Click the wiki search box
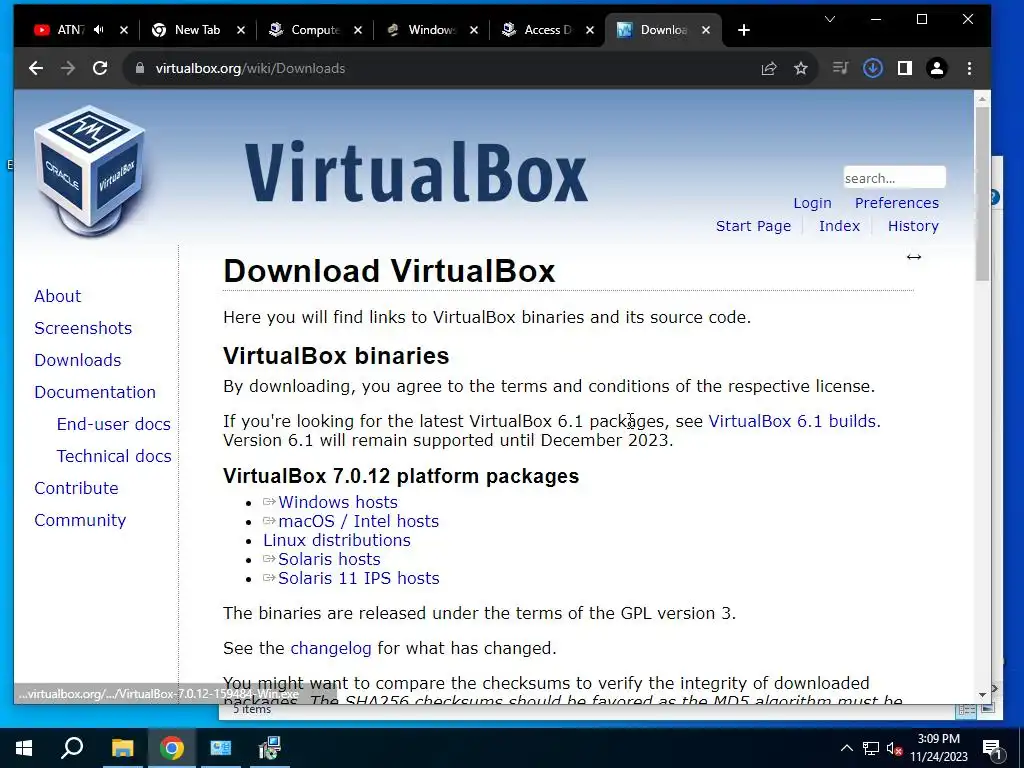 [x=894, y=178]
